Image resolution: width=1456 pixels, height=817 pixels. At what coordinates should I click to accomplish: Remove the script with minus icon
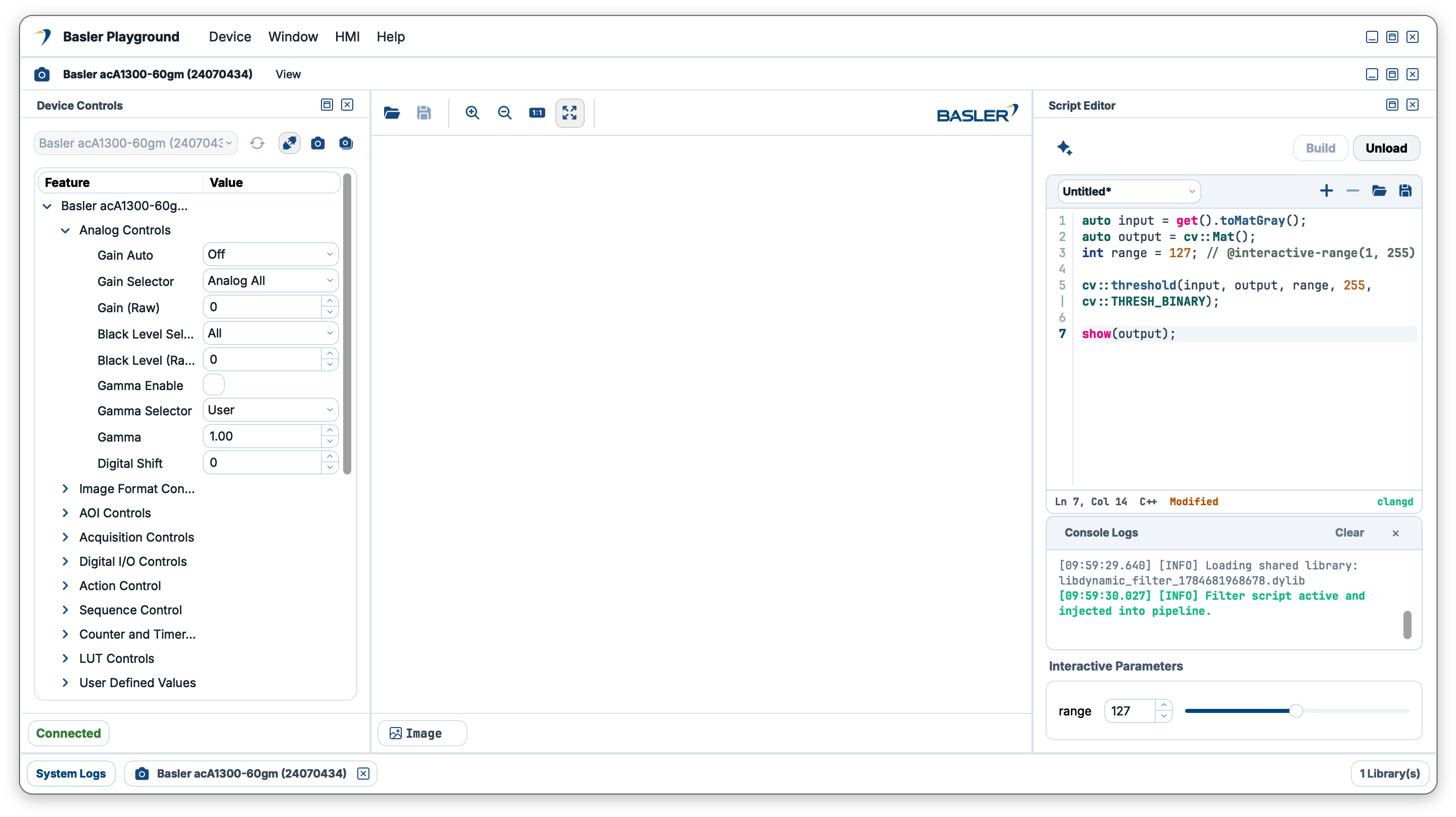(1352, 191)
